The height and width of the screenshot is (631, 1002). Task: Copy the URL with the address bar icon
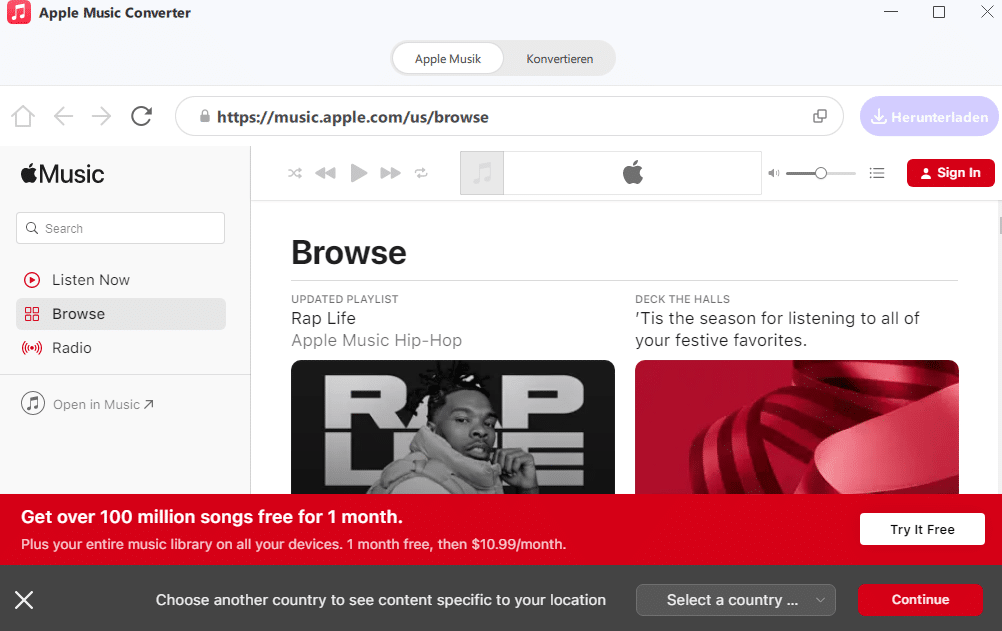pos(819,116)
